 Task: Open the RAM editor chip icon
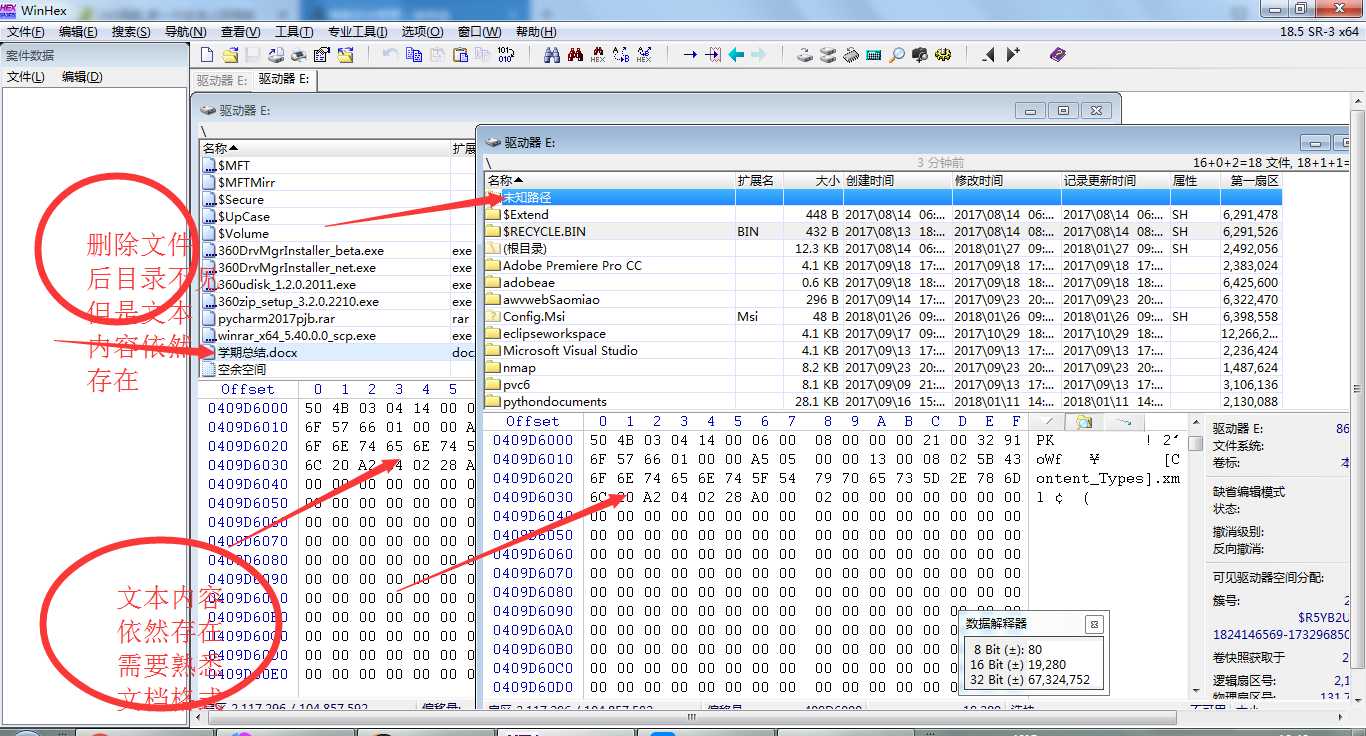(851, 55)
